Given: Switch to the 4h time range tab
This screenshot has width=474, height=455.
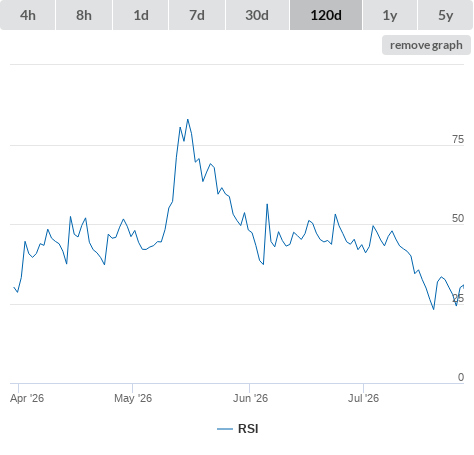Looking at the screenshot, I should (27, 15).
